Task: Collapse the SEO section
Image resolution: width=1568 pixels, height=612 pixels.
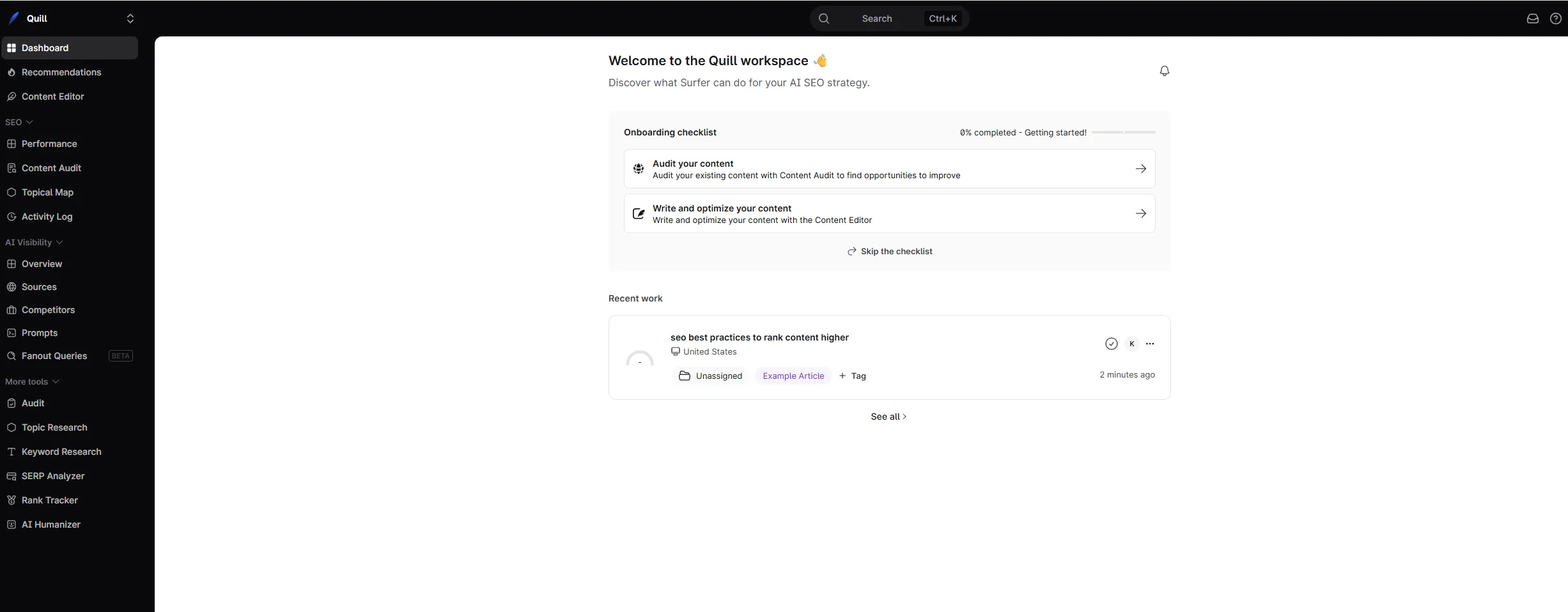Action: tap(19, 121)
